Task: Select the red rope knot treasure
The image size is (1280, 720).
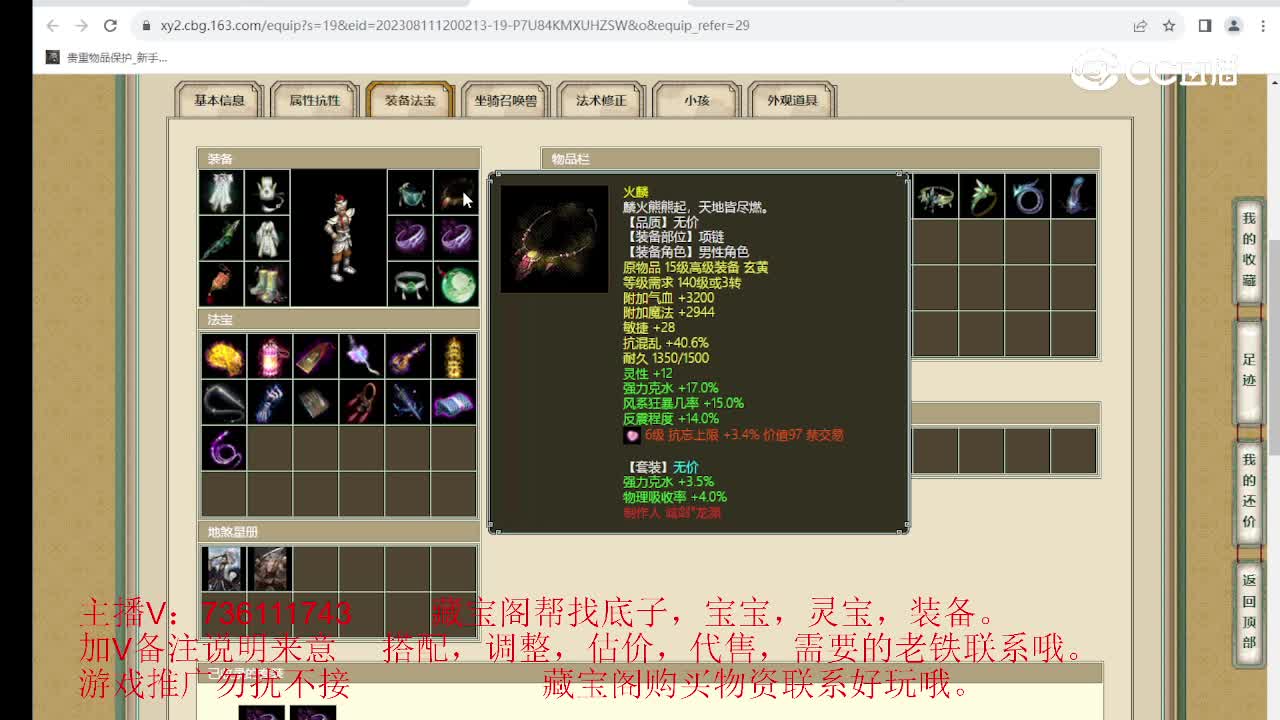Action: [361, 402]
